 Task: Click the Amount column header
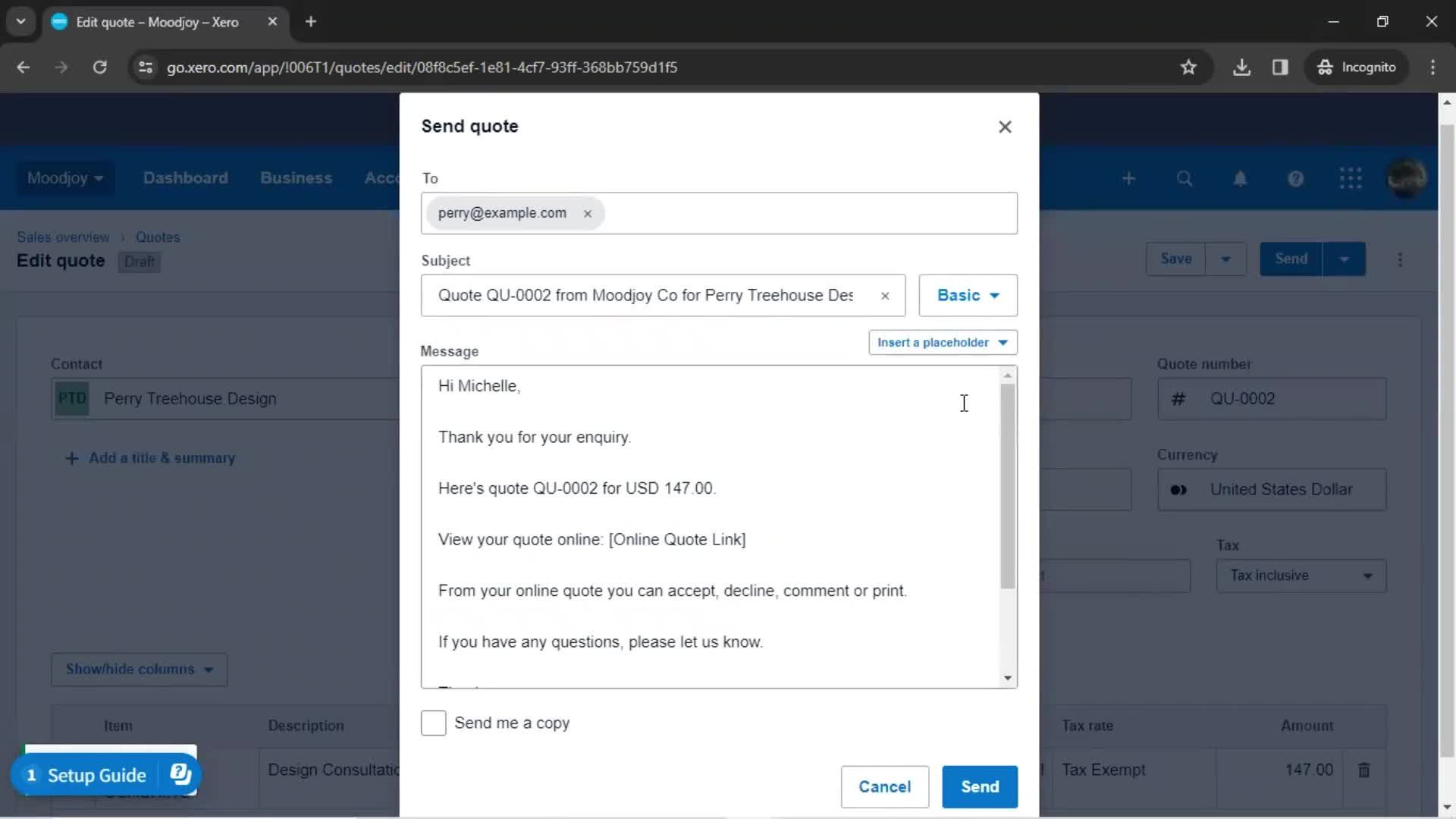click(1307, 726)
